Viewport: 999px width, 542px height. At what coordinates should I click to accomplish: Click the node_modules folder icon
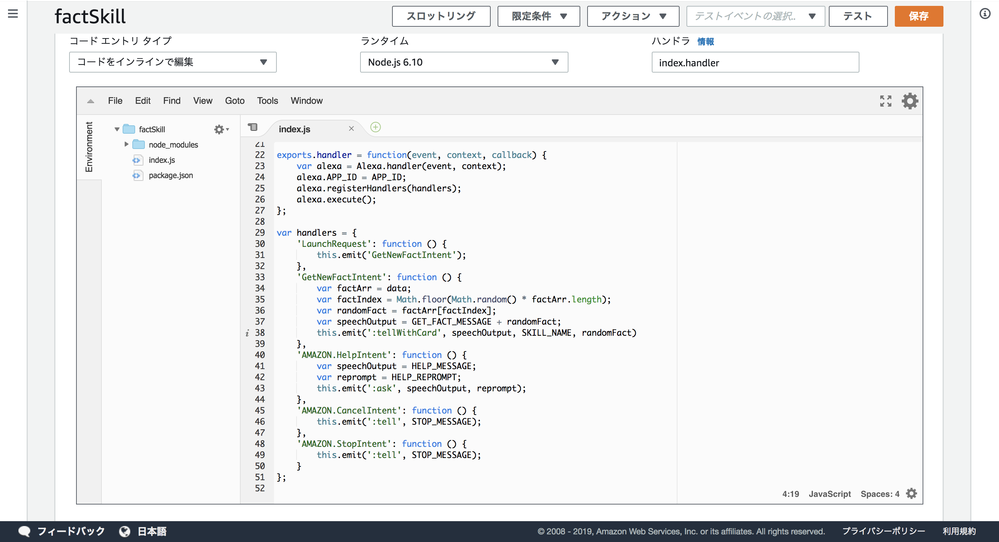(x=138, y=145)
